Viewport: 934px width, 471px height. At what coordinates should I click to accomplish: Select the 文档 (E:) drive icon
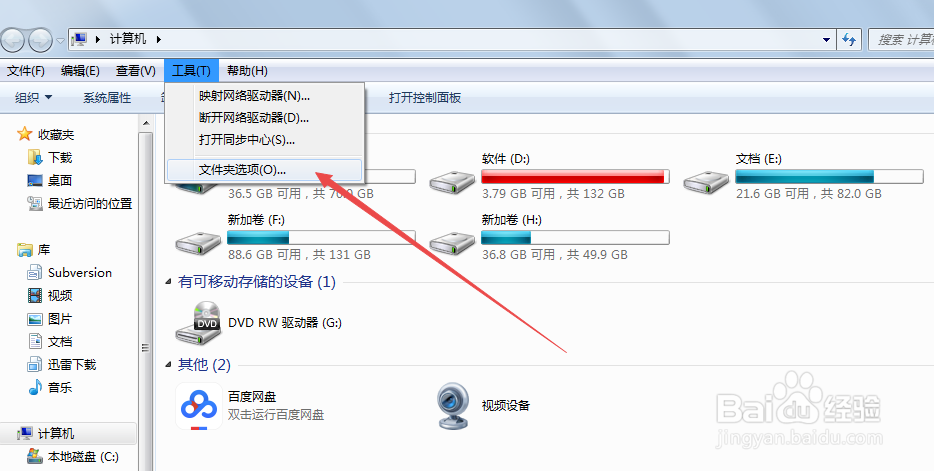click(x=706, y=181)
